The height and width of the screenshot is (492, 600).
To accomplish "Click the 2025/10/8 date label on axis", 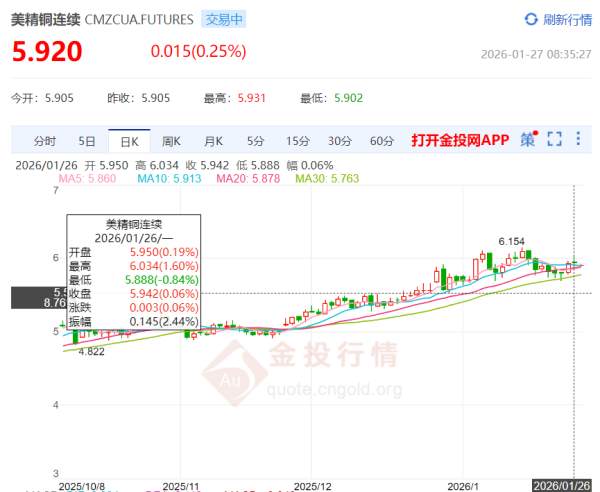I will pos(82,487).
